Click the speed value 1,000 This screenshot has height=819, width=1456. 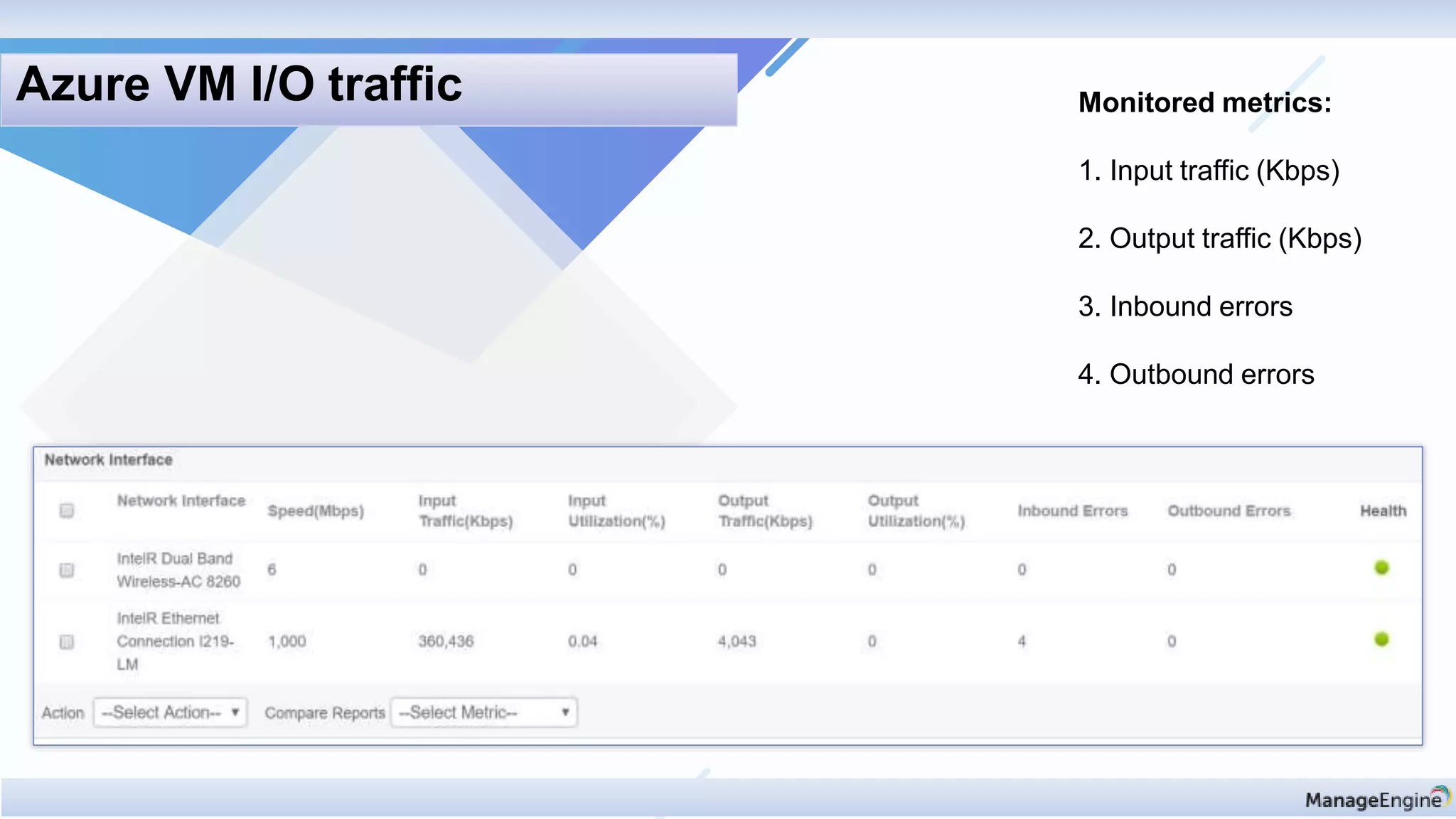287,641
